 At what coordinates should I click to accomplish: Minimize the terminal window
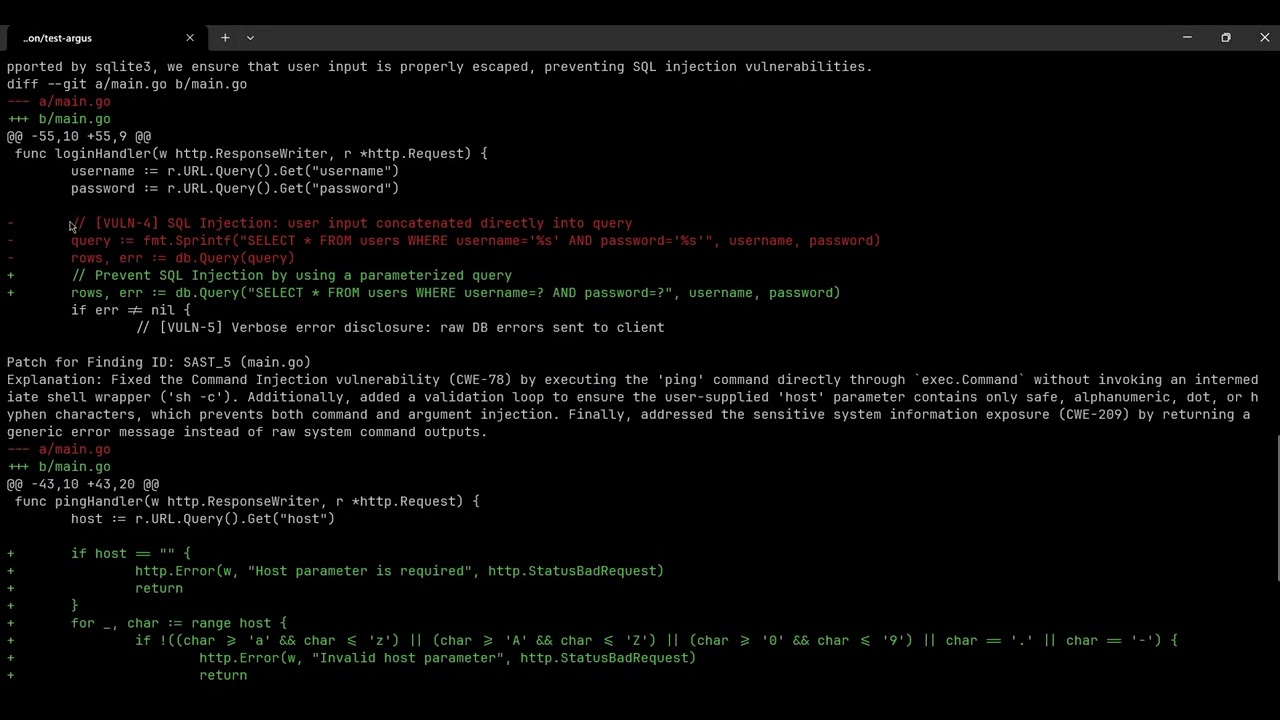(x=1187, y=38)
